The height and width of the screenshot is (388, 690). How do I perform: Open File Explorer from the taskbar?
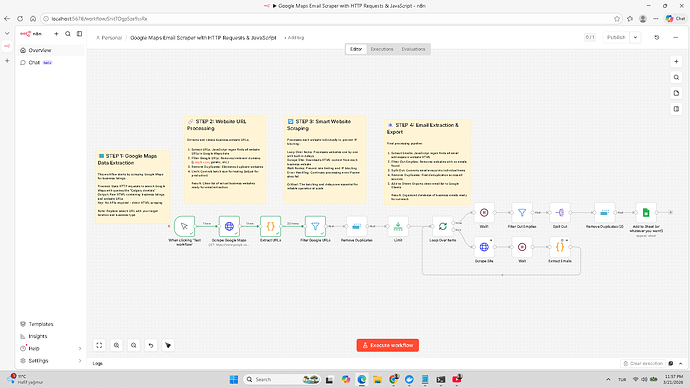click(x=377, y=379)
